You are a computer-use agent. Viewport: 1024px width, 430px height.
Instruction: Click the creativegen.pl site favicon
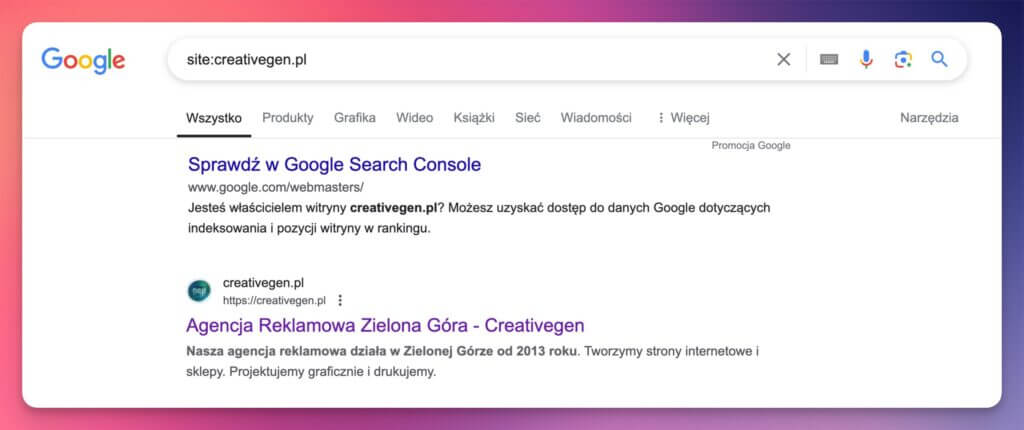click(200, 291)
